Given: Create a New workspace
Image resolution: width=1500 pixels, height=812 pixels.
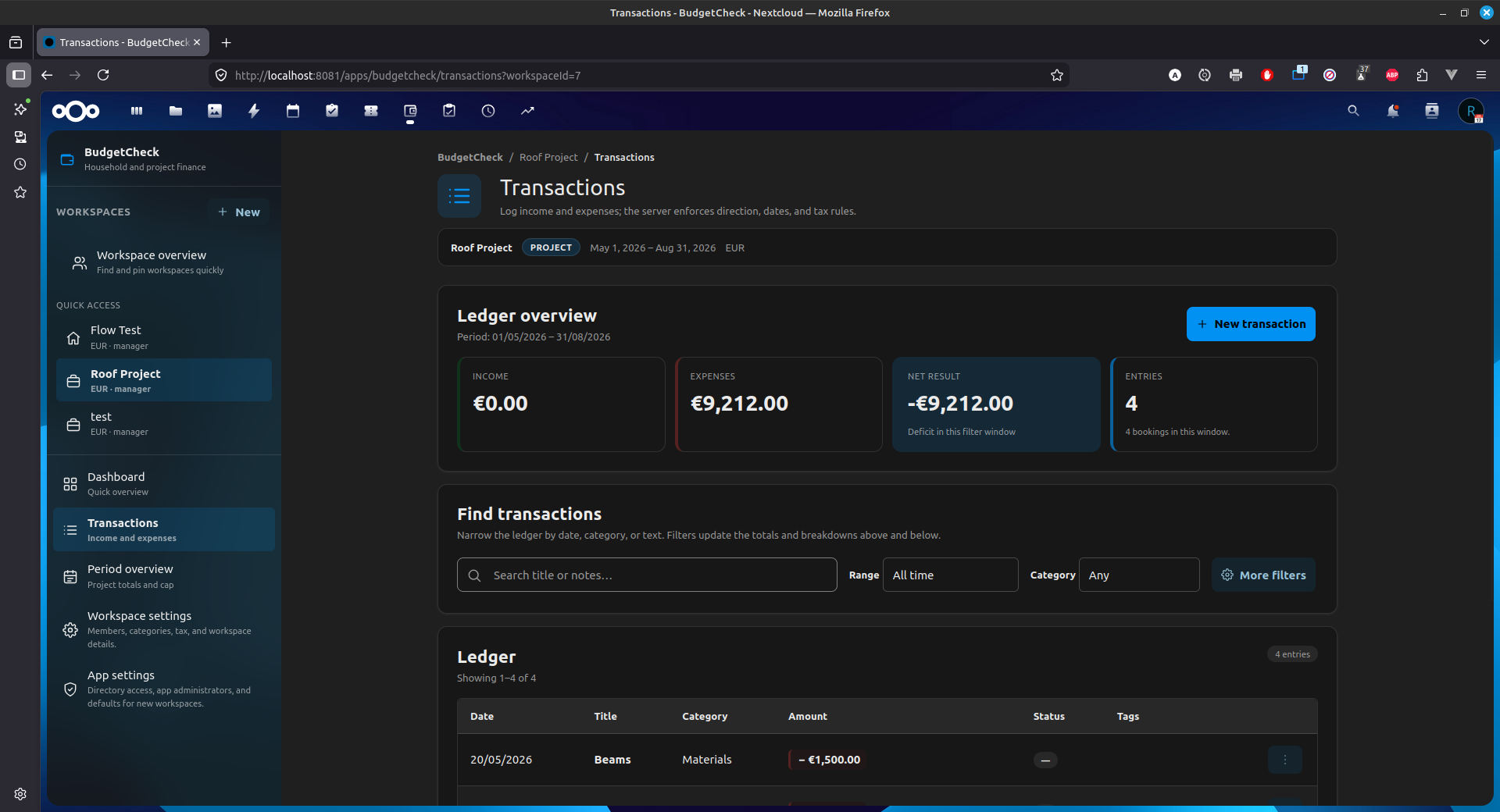Looking at the screenshot, I should (239, 212).
